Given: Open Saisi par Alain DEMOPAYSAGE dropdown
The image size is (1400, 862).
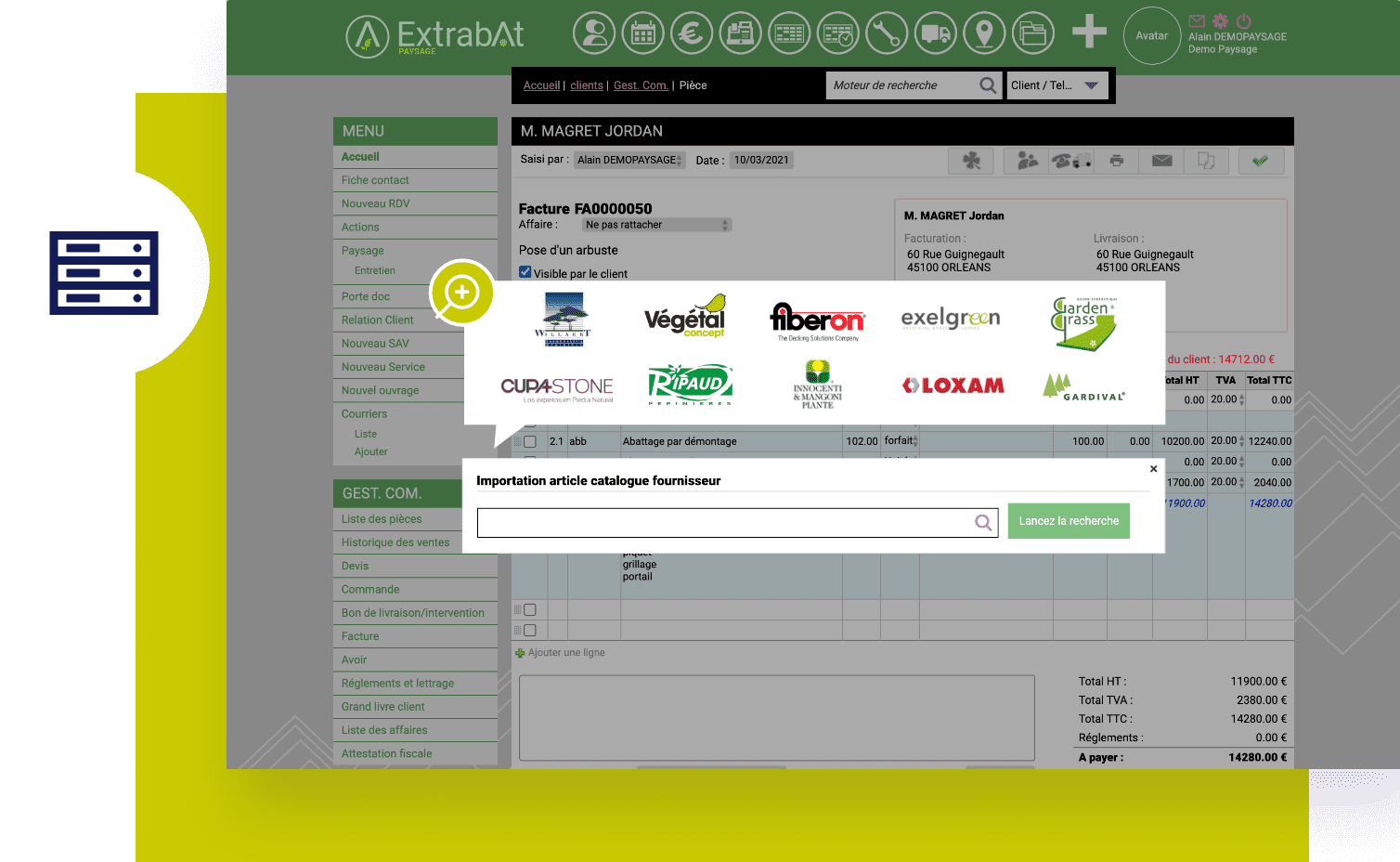Looking at the screenshot, I should [x=629, y=160].
